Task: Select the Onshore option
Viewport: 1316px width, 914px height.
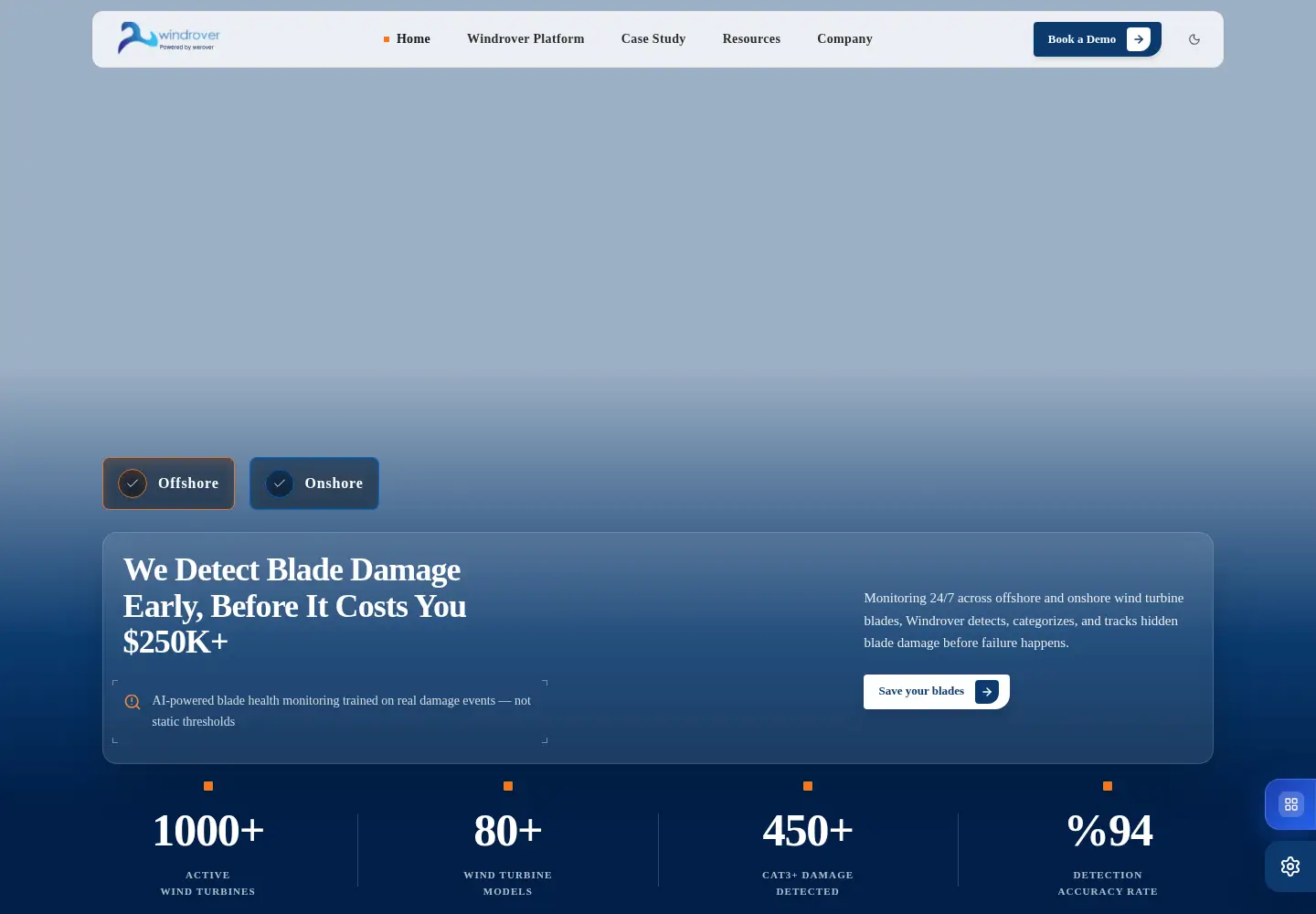Action: [x=314, y=484]
